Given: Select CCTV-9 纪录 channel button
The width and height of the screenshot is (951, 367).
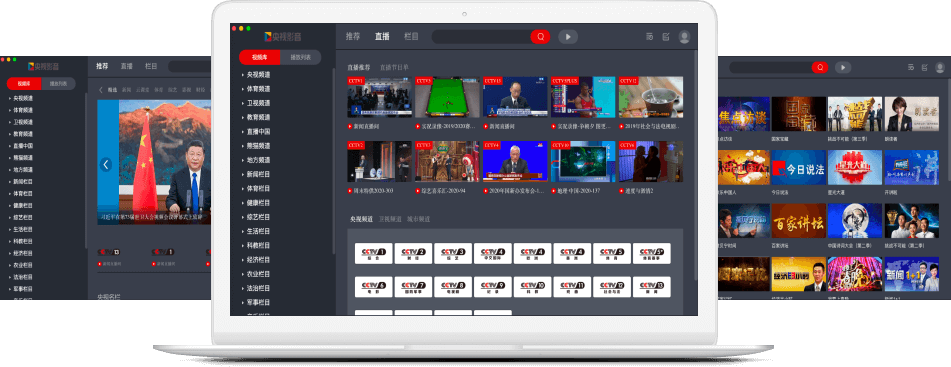Looking at the screenshot, I should pos(493,287).
